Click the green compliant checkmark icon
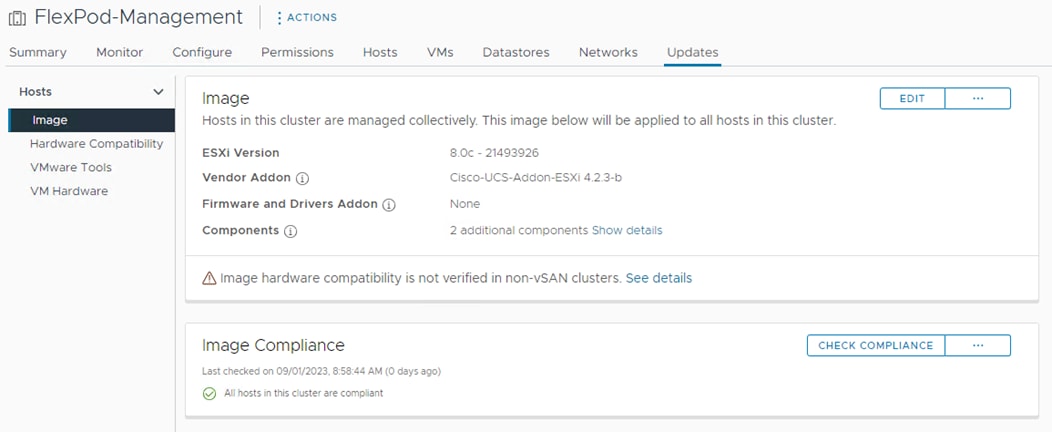 209,393
